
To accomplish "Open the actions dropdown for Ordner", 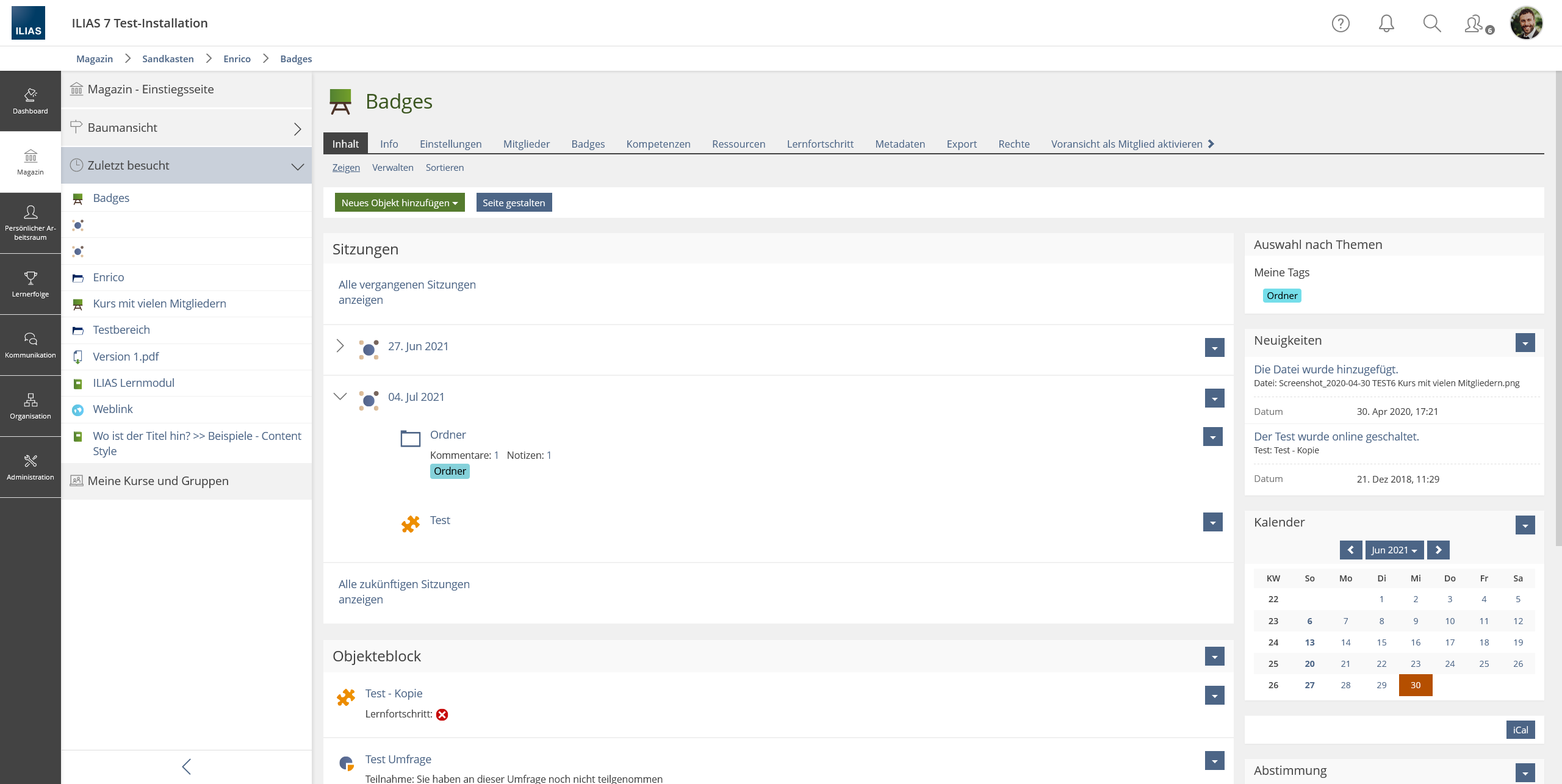I will point(1212,437).
